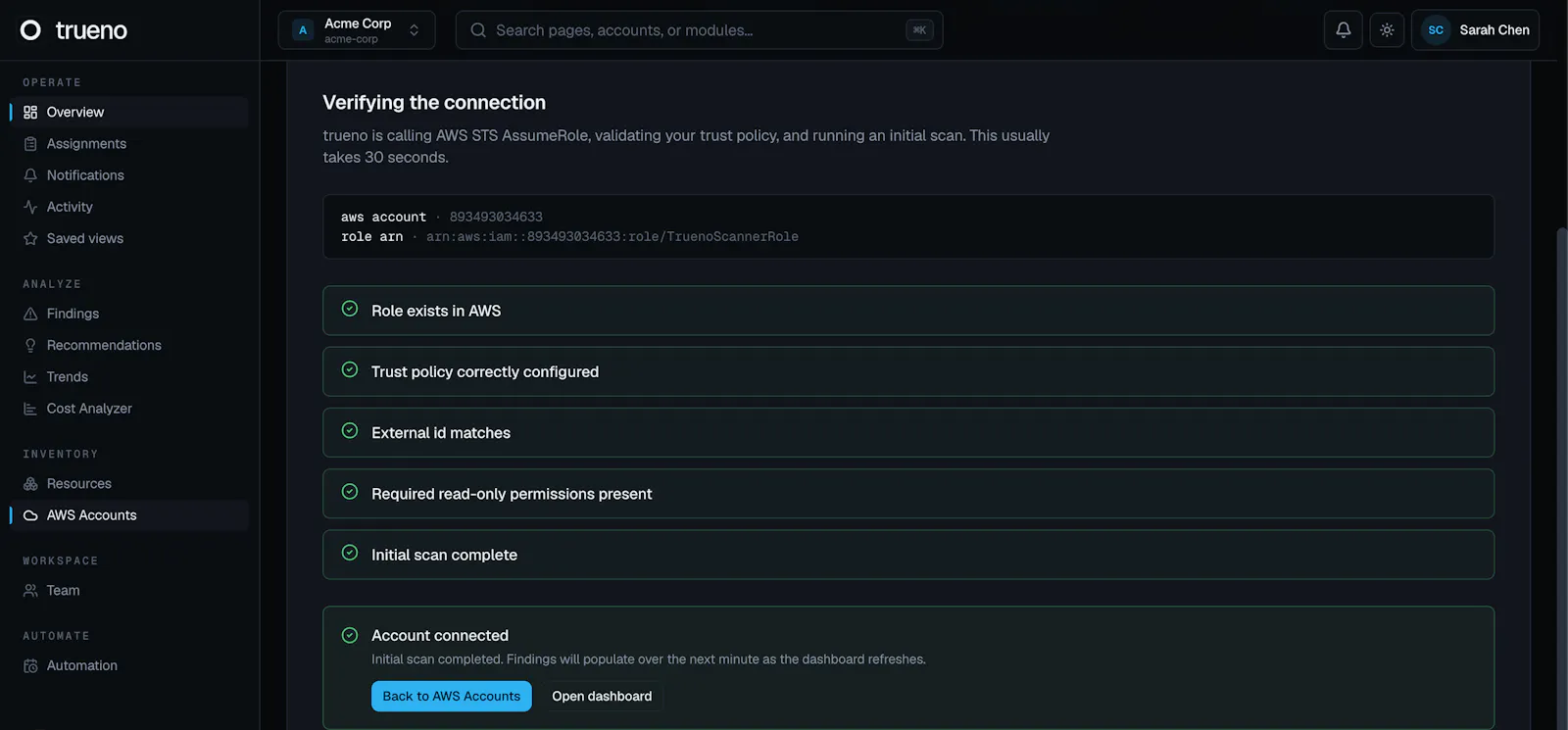Click the AWS Accounts cloud icon
Screen dimensions: 1568x730
30,515
